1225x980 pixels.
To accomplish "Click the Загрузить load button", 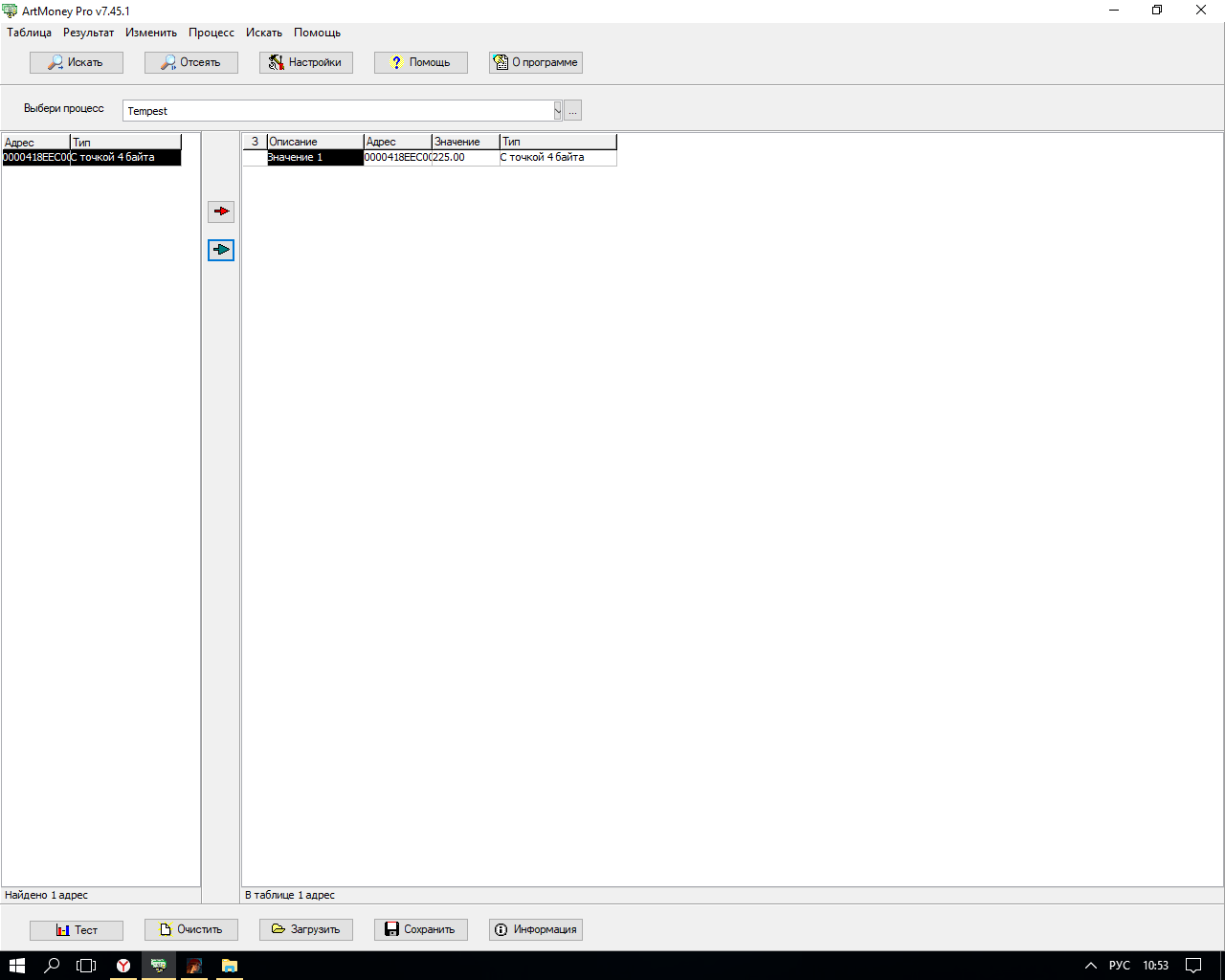I will 306,929.
